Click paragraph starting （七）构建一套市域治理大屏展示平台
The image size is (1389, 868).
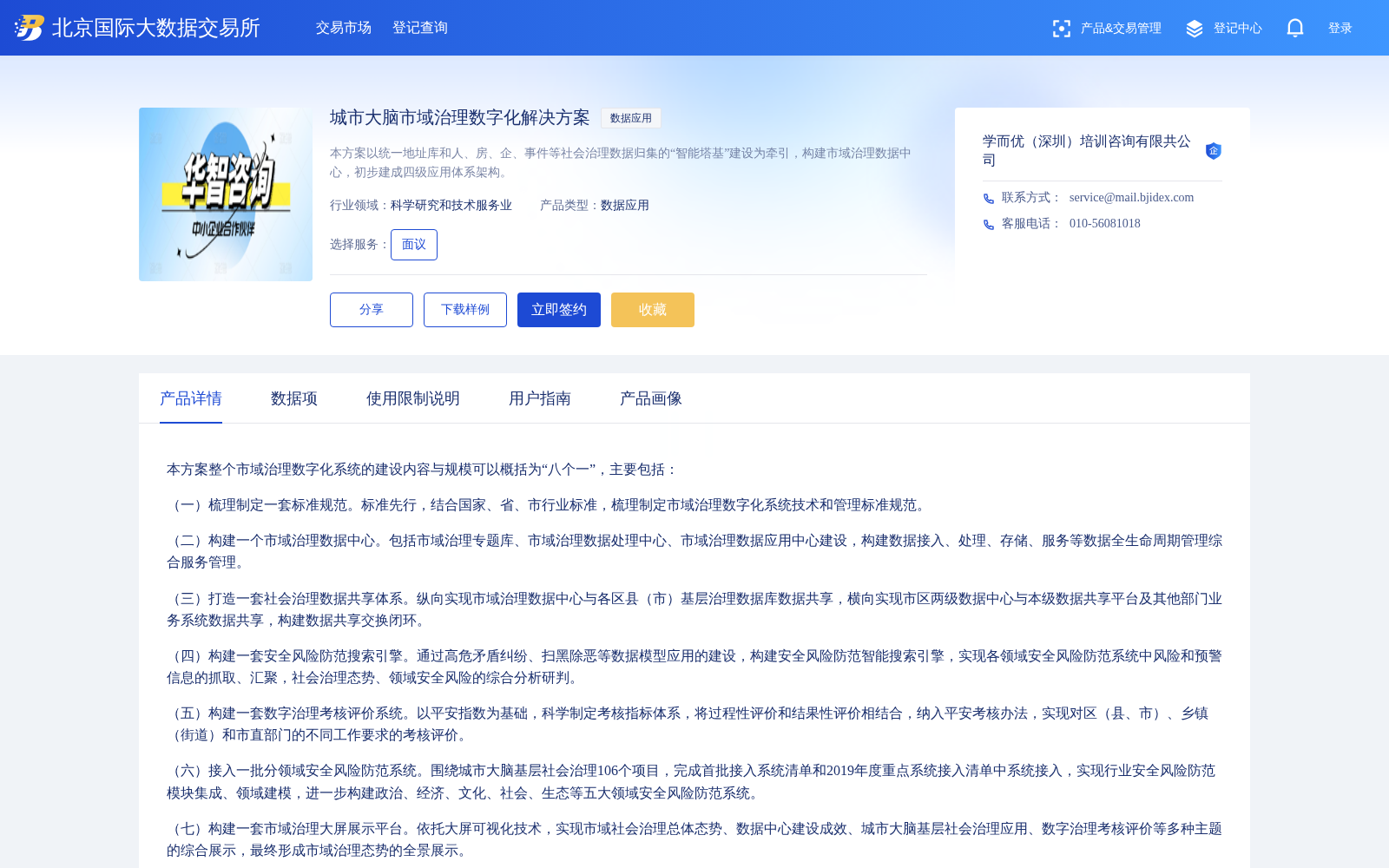(694, 839)
